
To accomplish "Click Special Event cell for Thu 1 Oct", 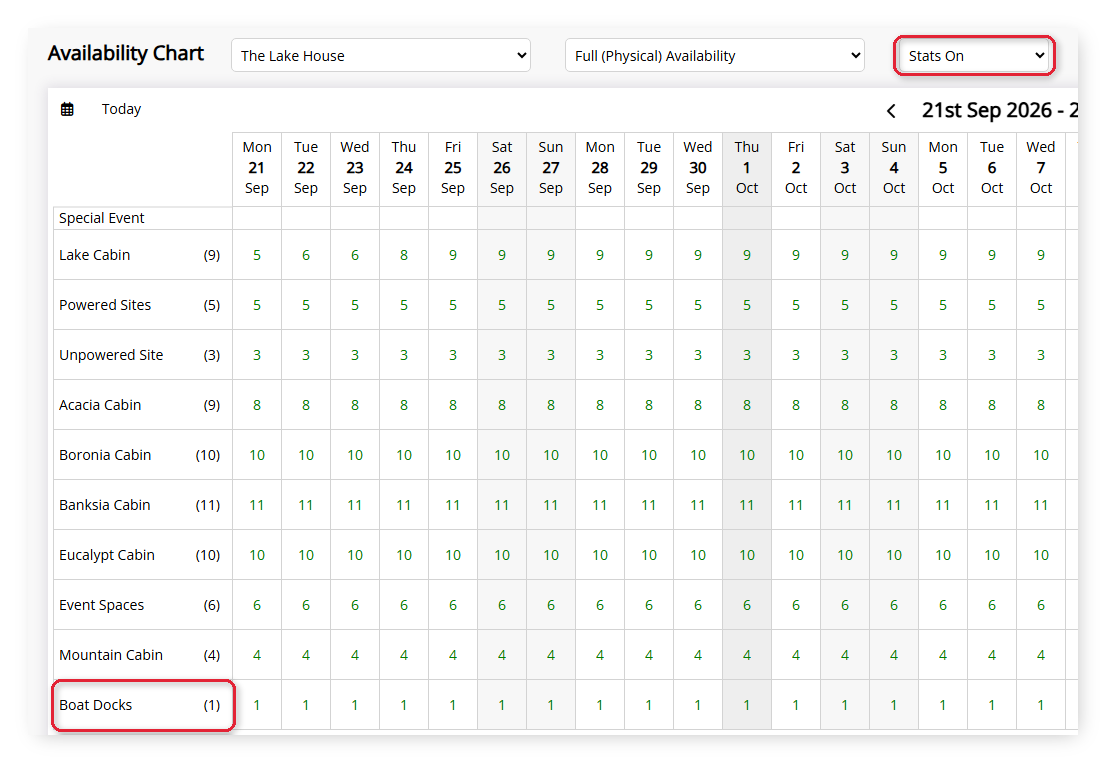I will [747, 218].
